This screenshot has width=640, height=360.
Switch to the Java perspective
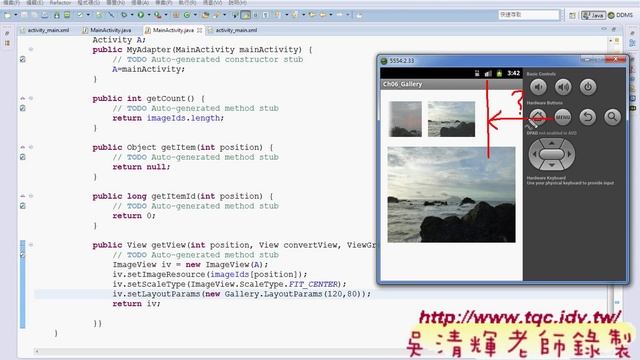point(593,15)
